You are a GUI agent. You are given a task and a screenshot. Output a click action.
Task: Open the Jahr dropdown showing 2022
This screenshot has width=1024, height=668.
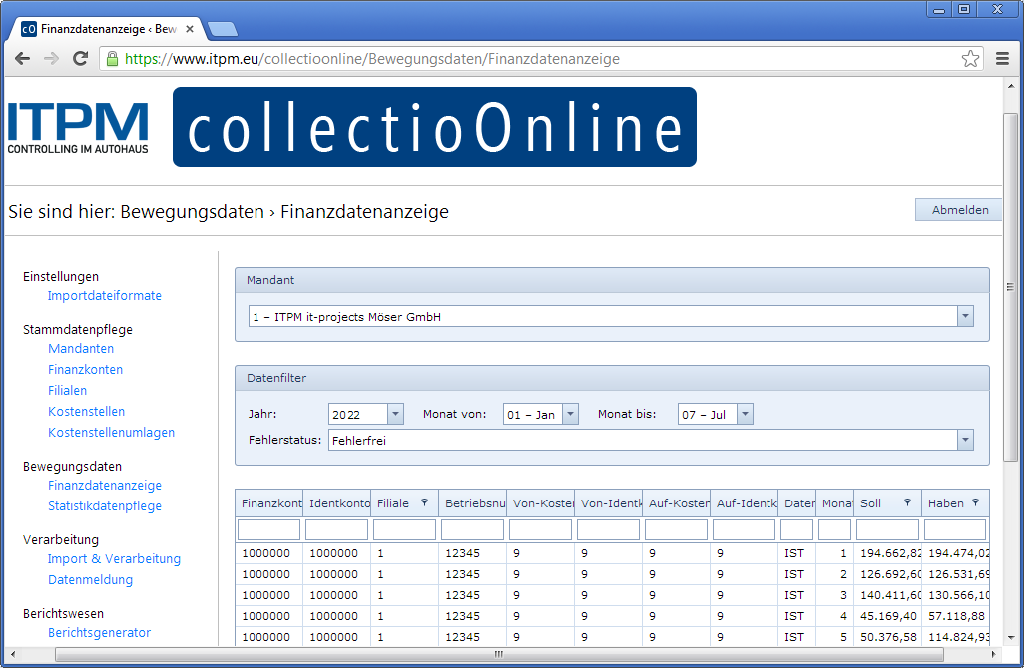click(x=395, y=414)
